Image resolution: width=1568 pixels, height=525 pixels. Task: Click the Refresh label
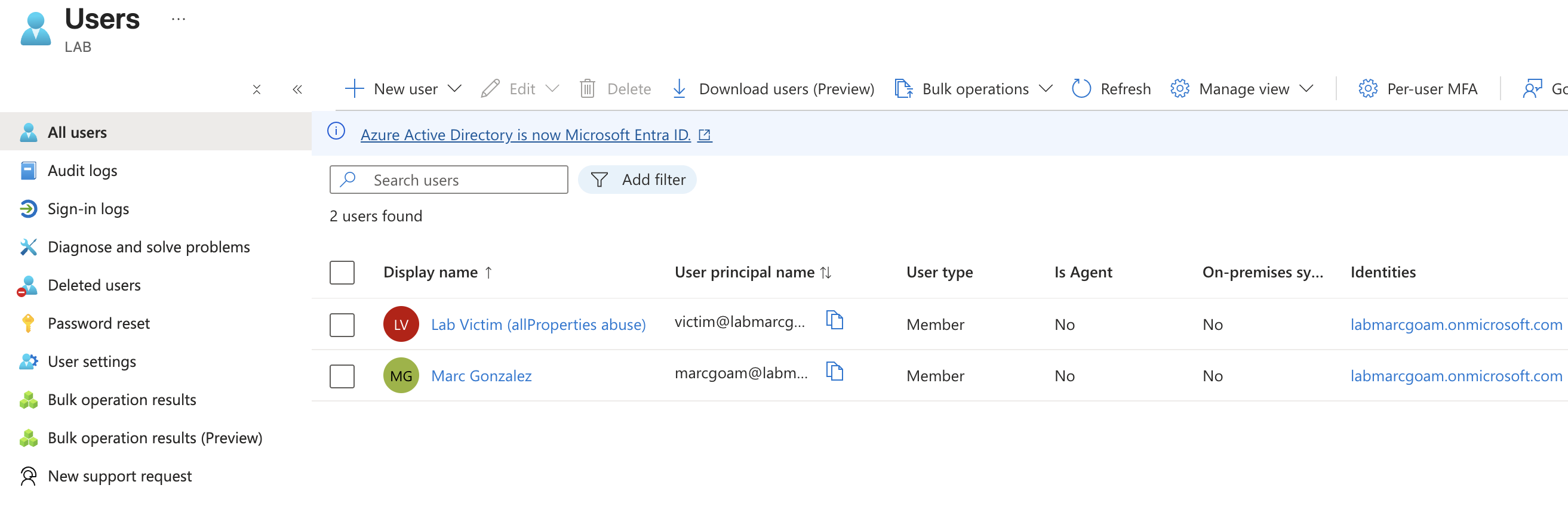(1126, 89)
